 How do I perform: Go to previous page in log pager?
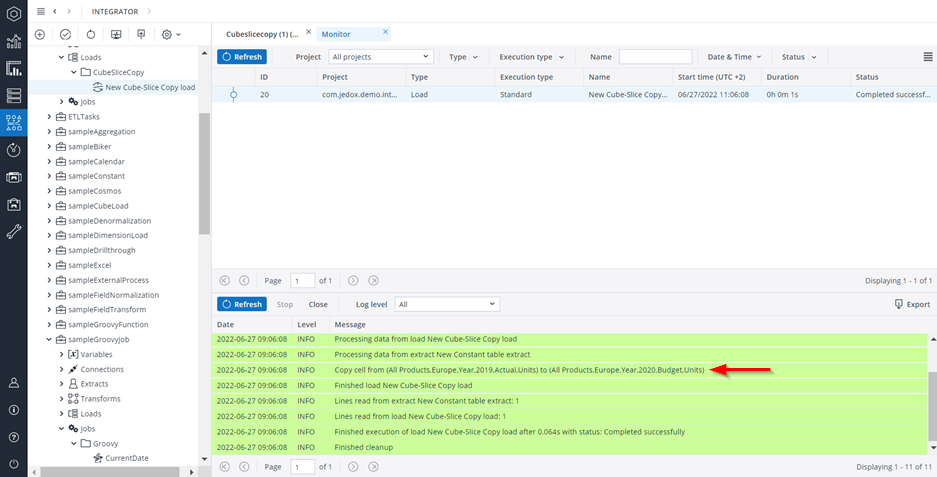[x=244, y=466]
